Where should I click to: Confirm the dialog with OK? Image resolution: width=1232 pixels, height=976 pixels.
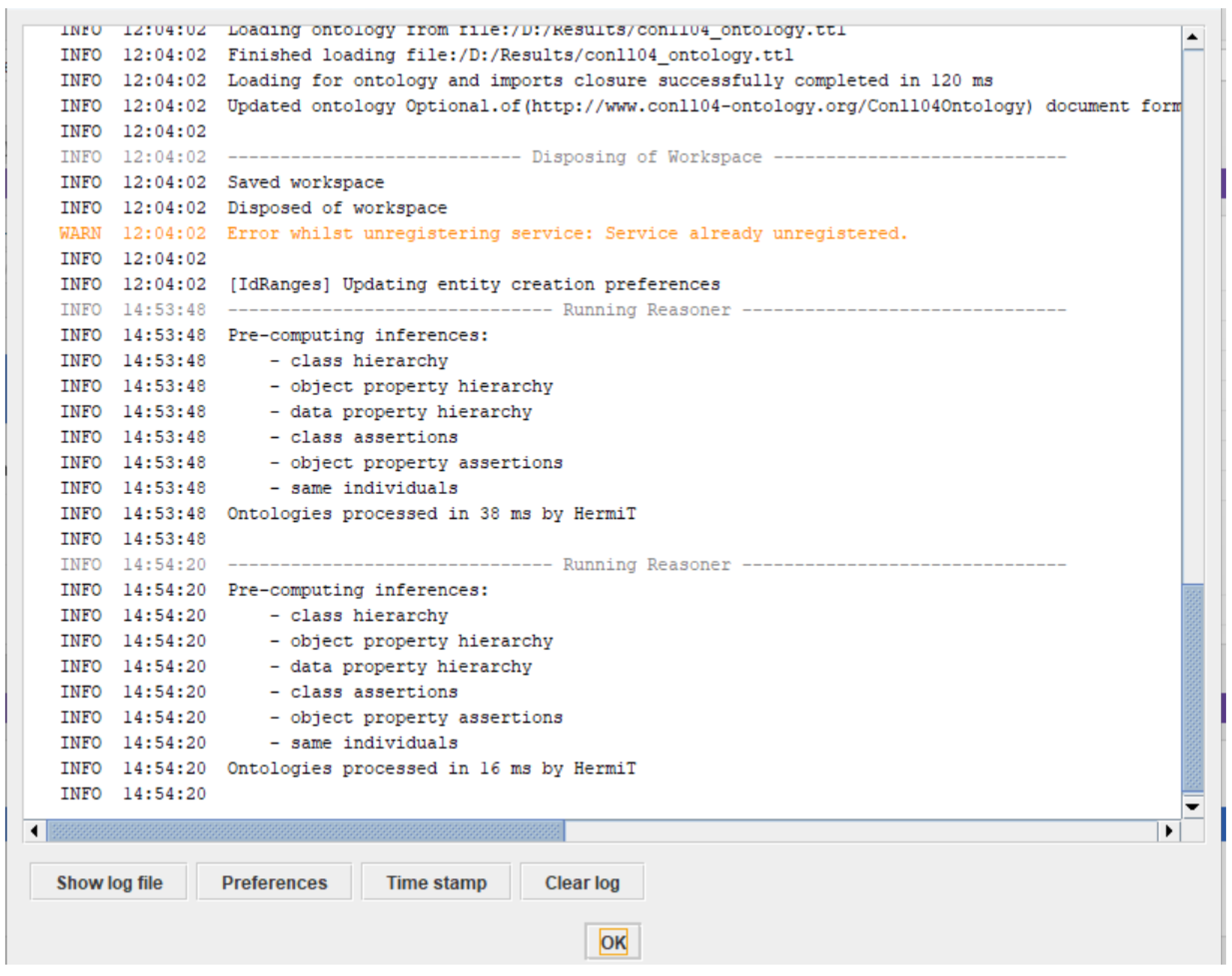(x=612, y=942)
